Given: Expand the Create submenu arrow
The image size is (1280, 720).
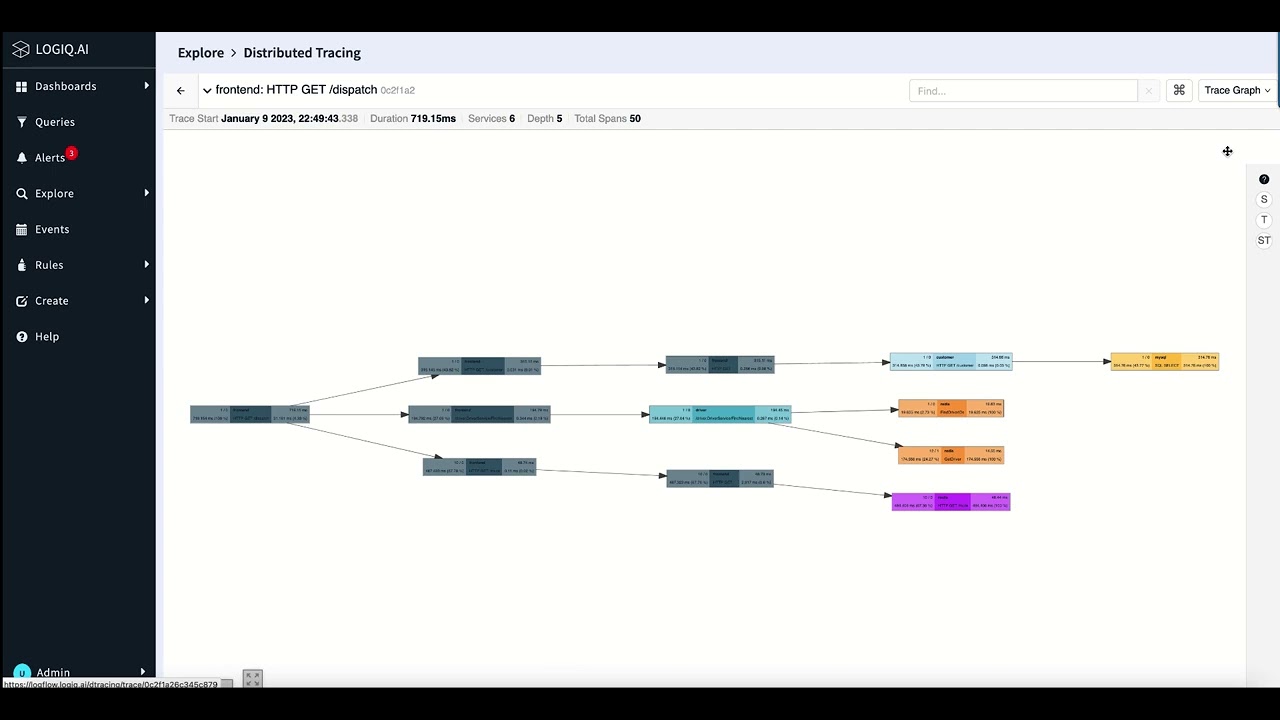Looking at the screenshot, I should (x=146, y=300).
